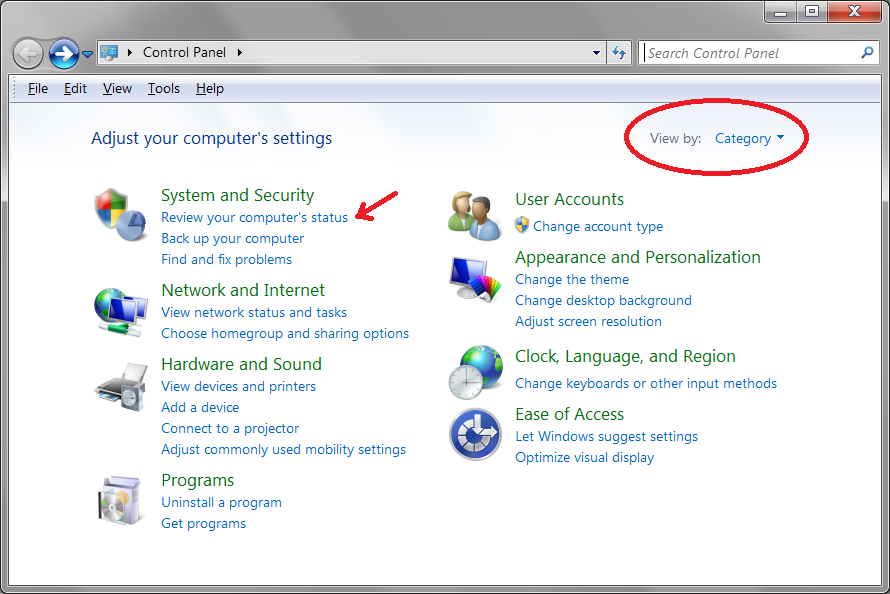Open the Hardware and Sound heading link
The image size is (890, 594).
(241, 364)
